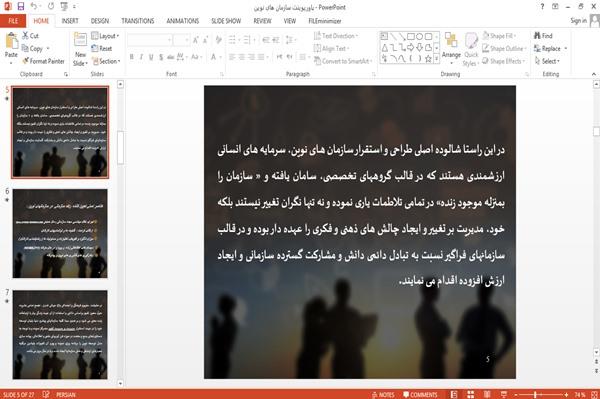Select the Format Painter tool
This screenshot has height=399, width=600.
coord(43,61)
